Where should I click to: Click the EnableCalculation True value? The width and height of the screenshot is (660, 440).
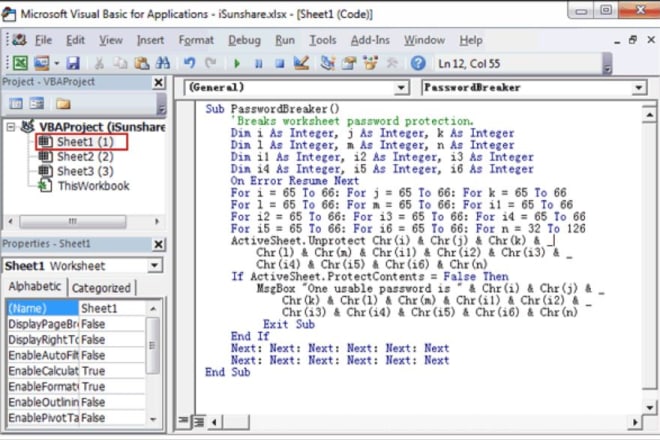[x=112, y=371]
